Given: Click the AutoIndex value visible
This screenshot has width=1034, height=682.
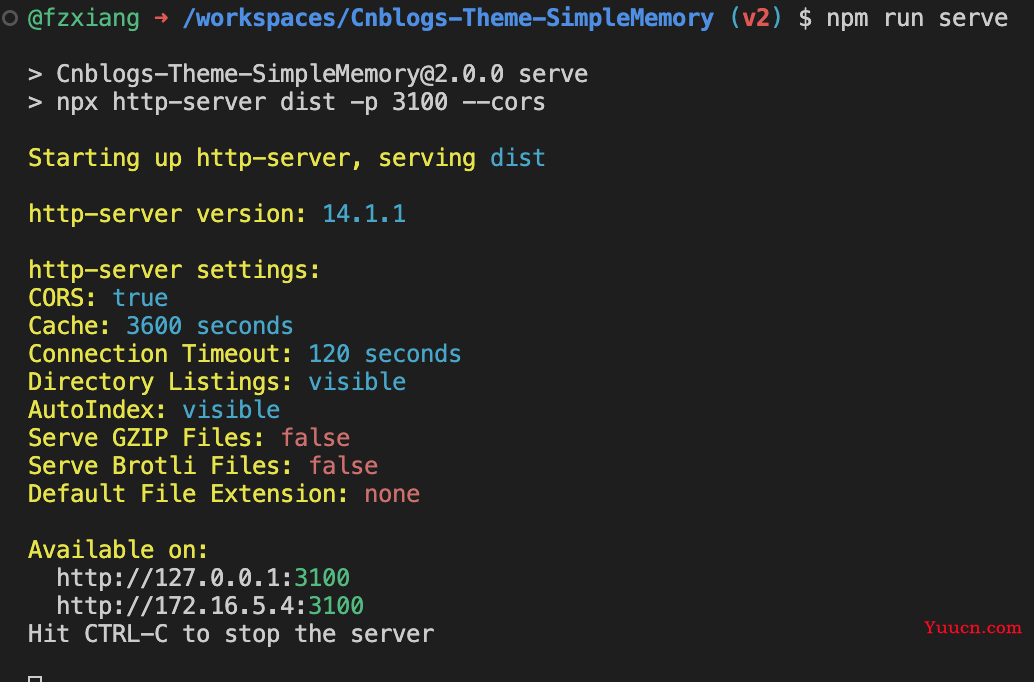Looking at the screenshot, I should tap(231, 410).
